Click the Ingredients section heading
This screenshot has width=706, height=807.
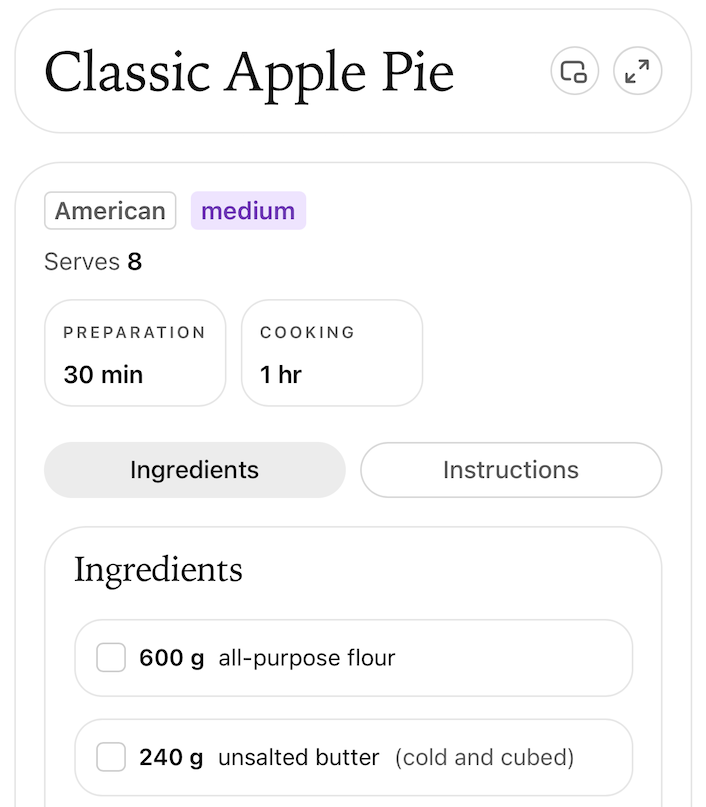[x=158, y=570]
